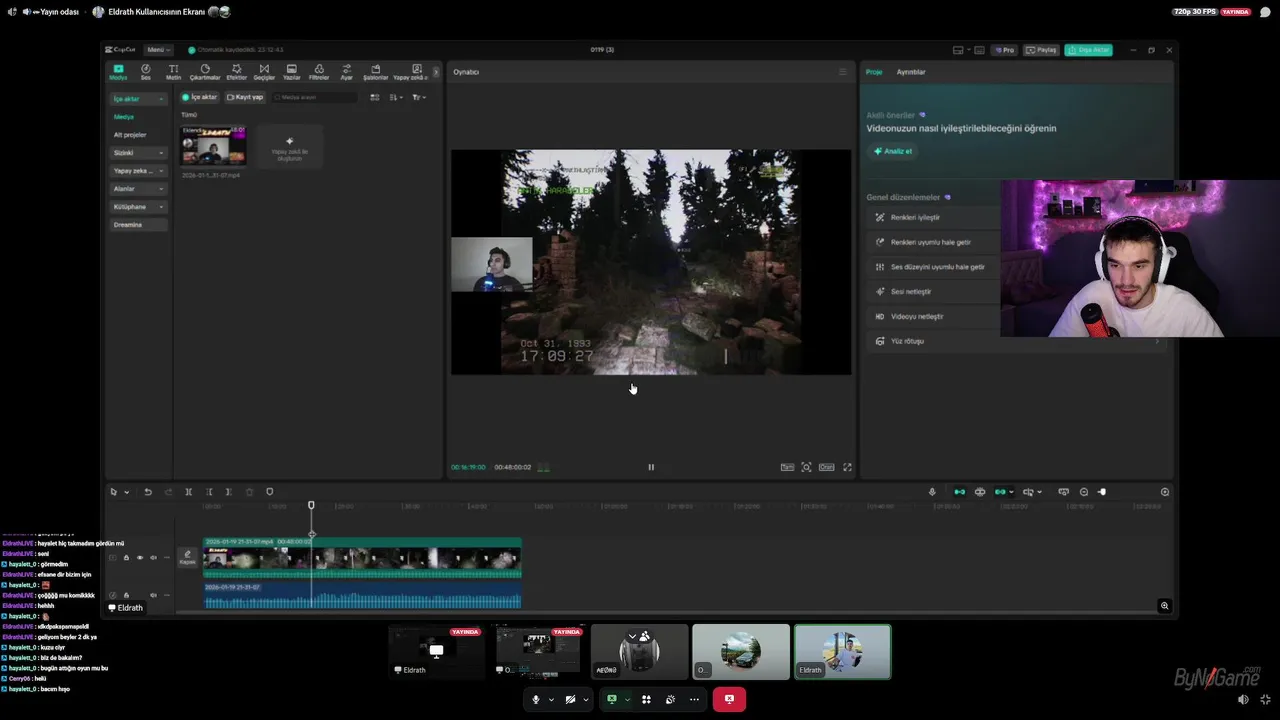The width and height of the screenshot is (1280, 720).
Task: Click the timeline marker shield icon
Action: 269,492
